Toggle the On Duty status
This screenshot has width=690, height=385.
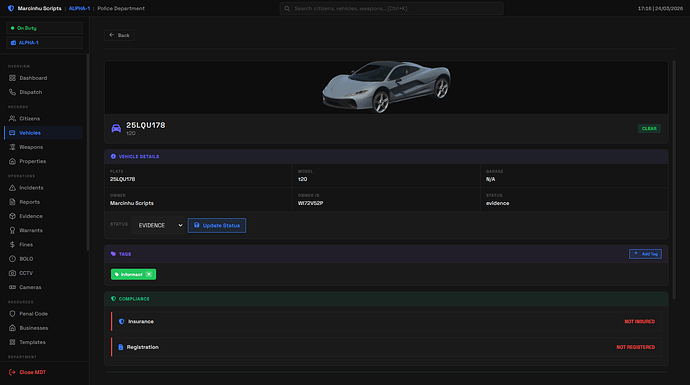[44, 28]
